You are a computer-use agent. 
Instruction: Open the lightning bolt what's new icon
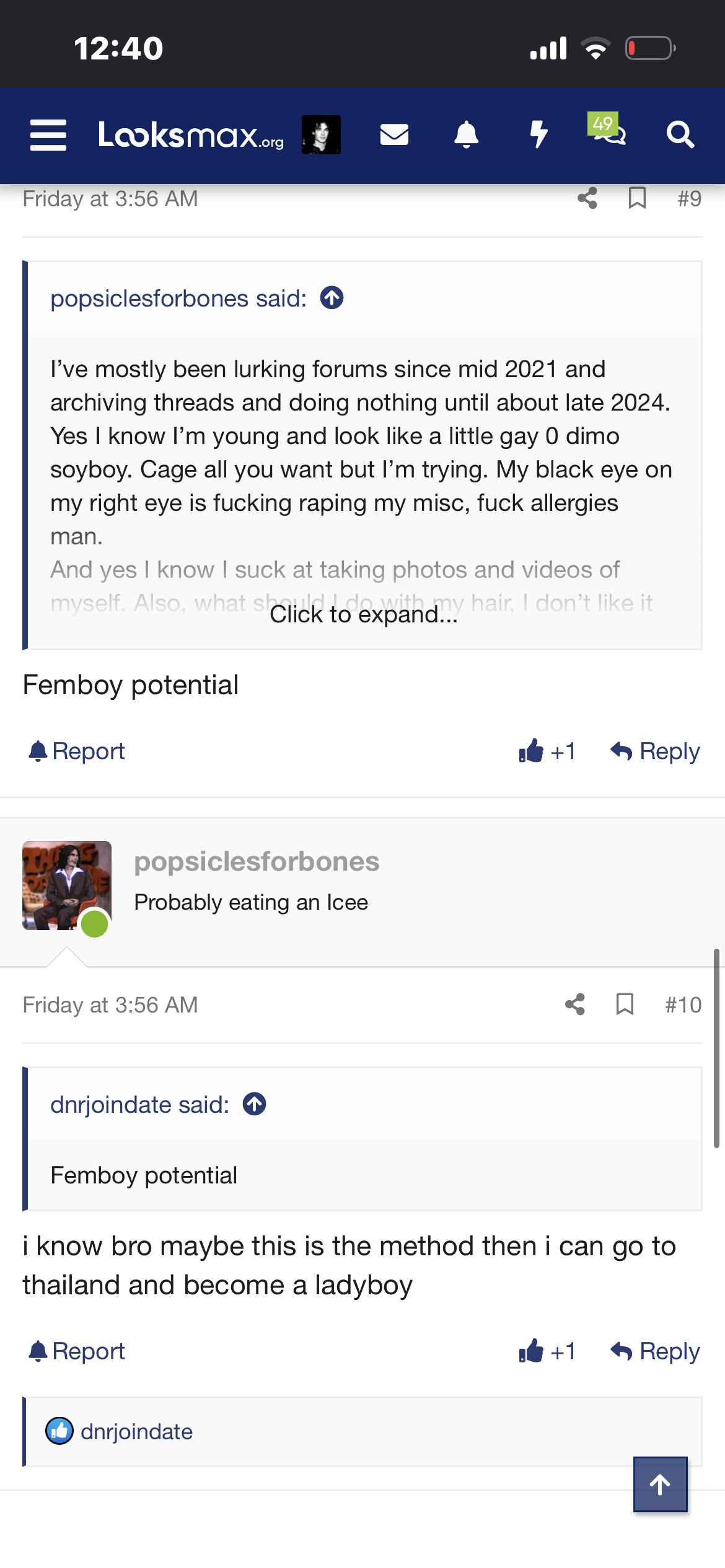tap(539, 134)
